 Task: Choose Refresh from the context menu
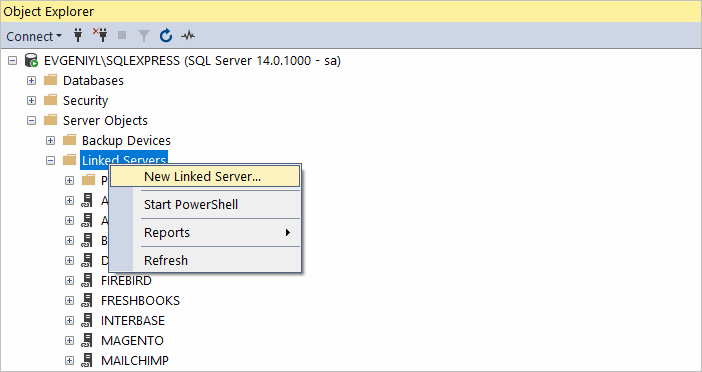(205, 260)
